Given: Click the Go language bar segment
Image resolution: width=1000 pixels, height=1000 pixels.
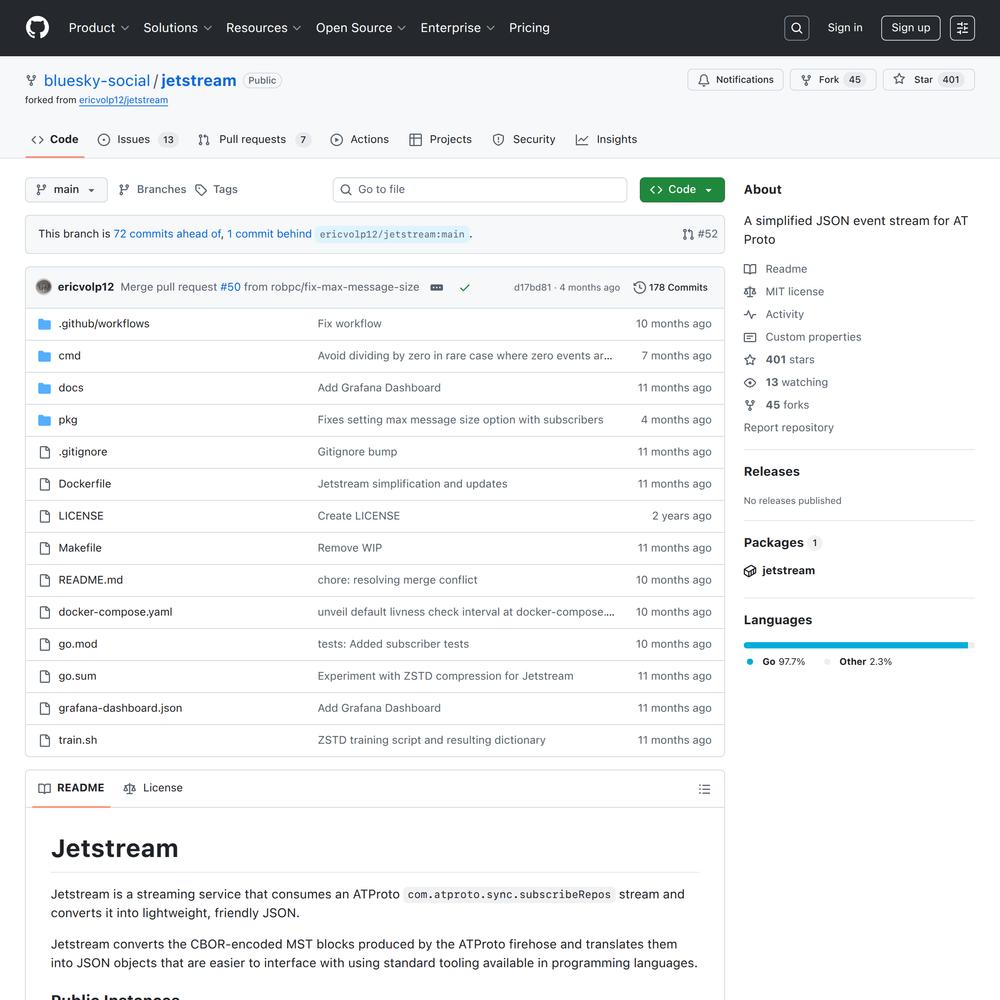Looking at the screenshot, I should (x=855, y=645).
